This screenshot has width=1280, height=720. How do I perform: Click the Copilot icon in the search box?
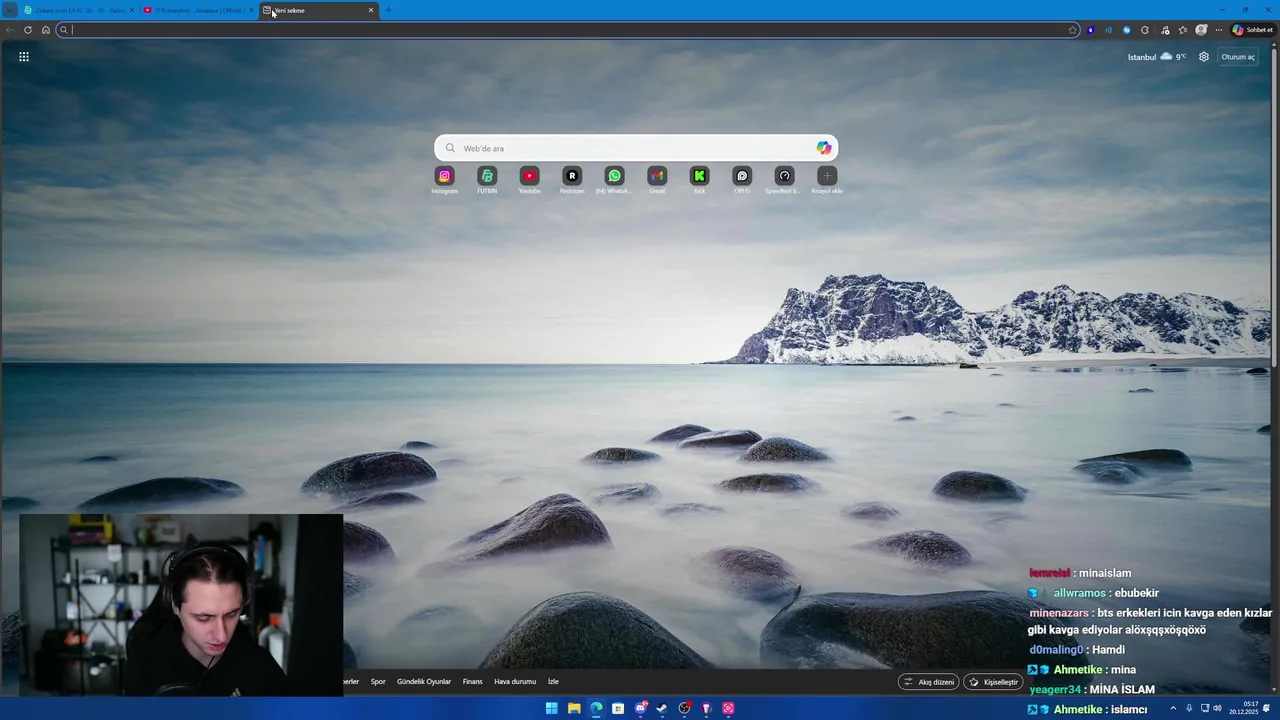[x=823, y=148]
